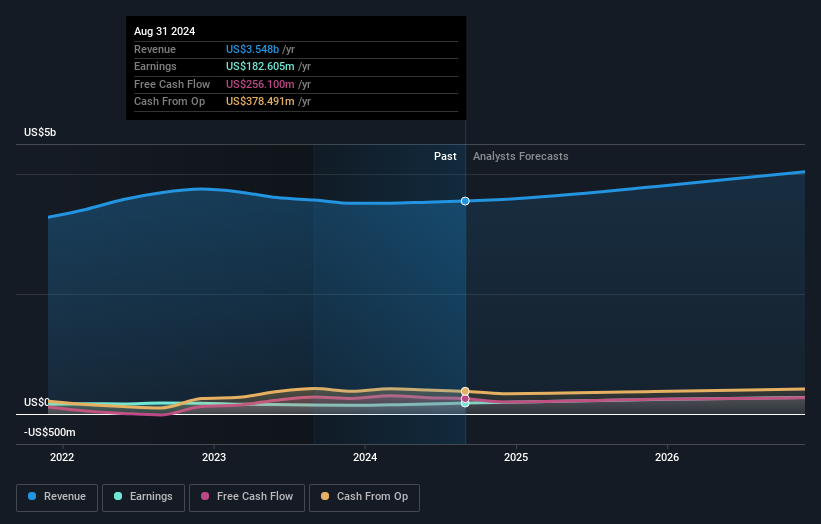Viewport: 821px width, 524px height.
Task: Click the 2025 x-axis label
Action: (516, 457)
